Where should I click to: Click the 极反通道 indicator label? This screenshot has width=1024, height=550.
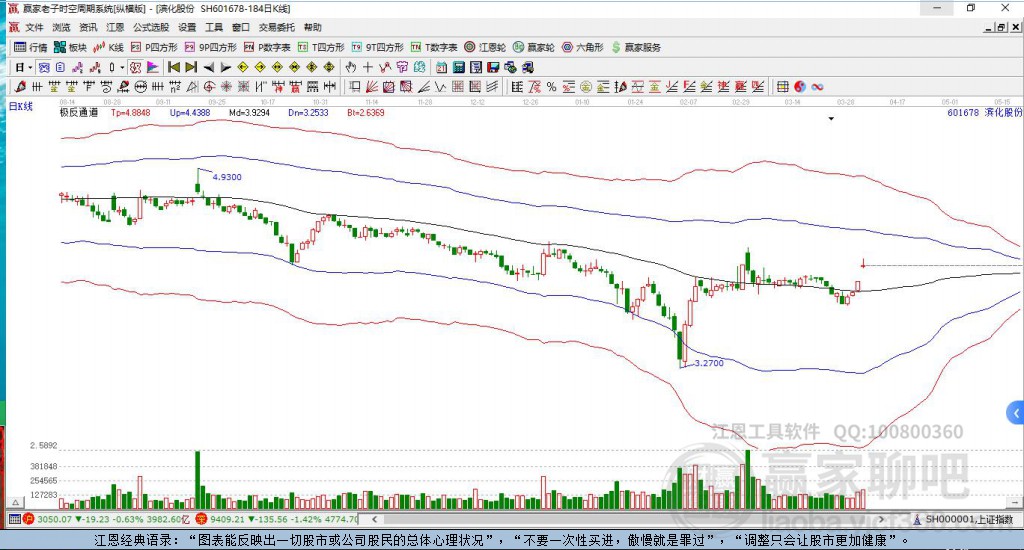[79, 112]
